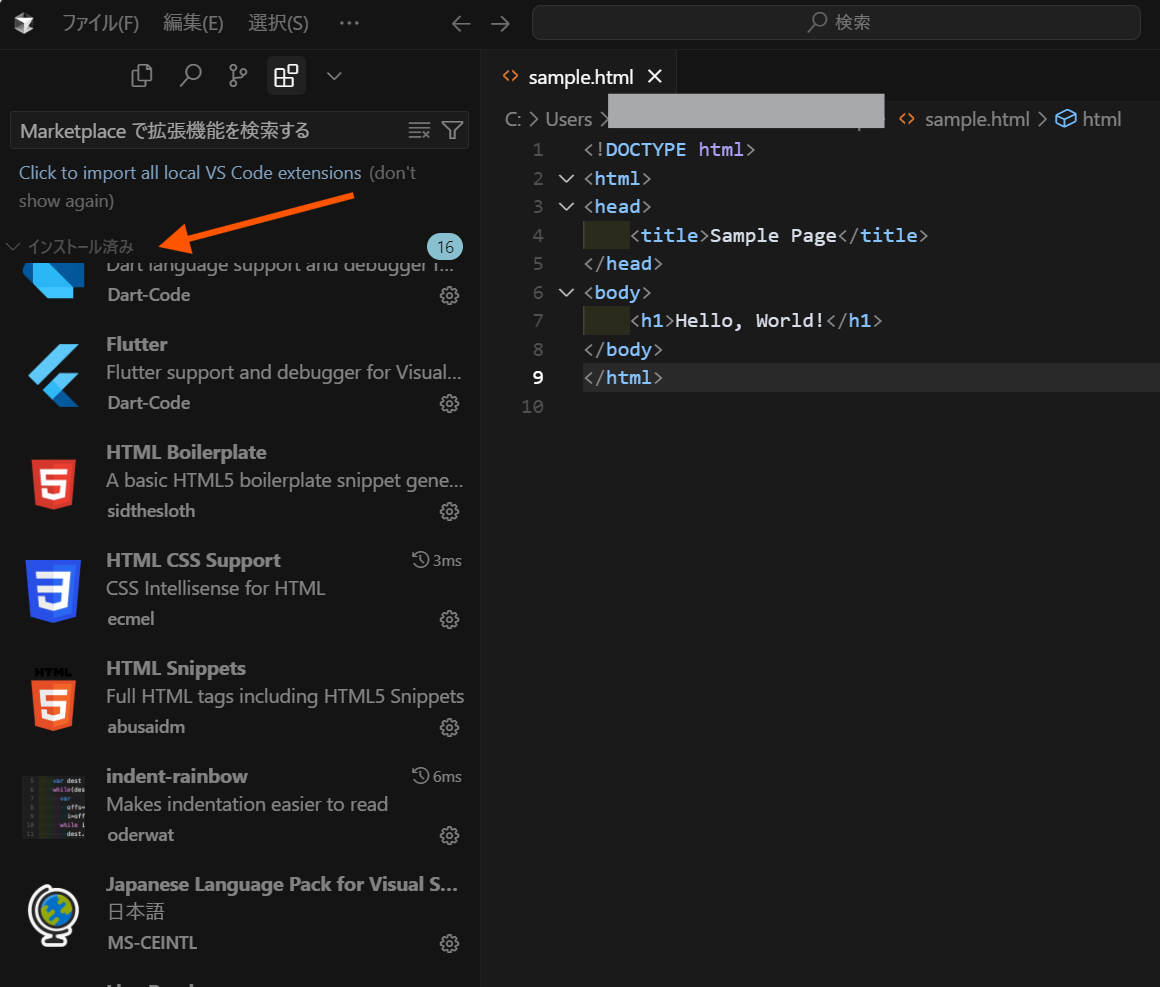Click the 3ms activation time of HTML CSS Support
Screen dimensions: 1160x987
coord(436,561)
